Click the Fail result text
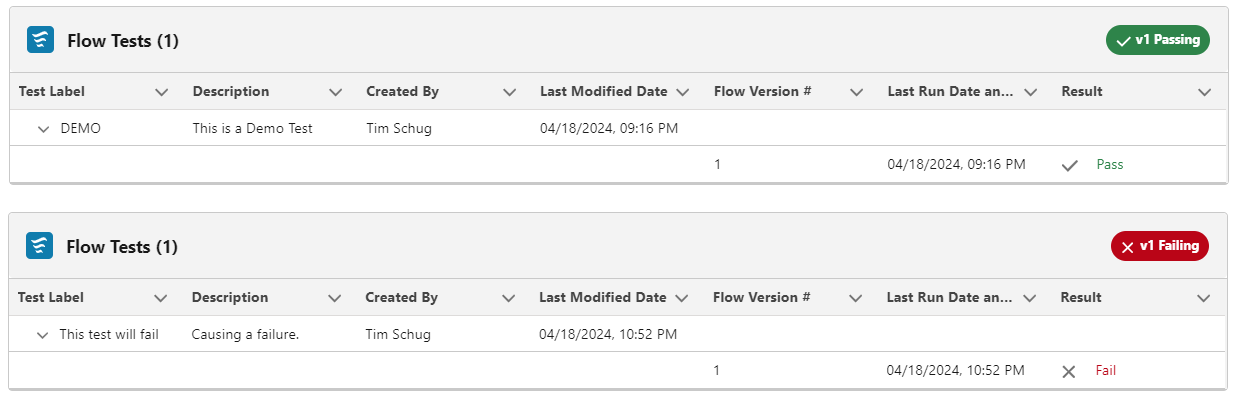This screenshot has height=398, width=1237. pos(1106,370)
